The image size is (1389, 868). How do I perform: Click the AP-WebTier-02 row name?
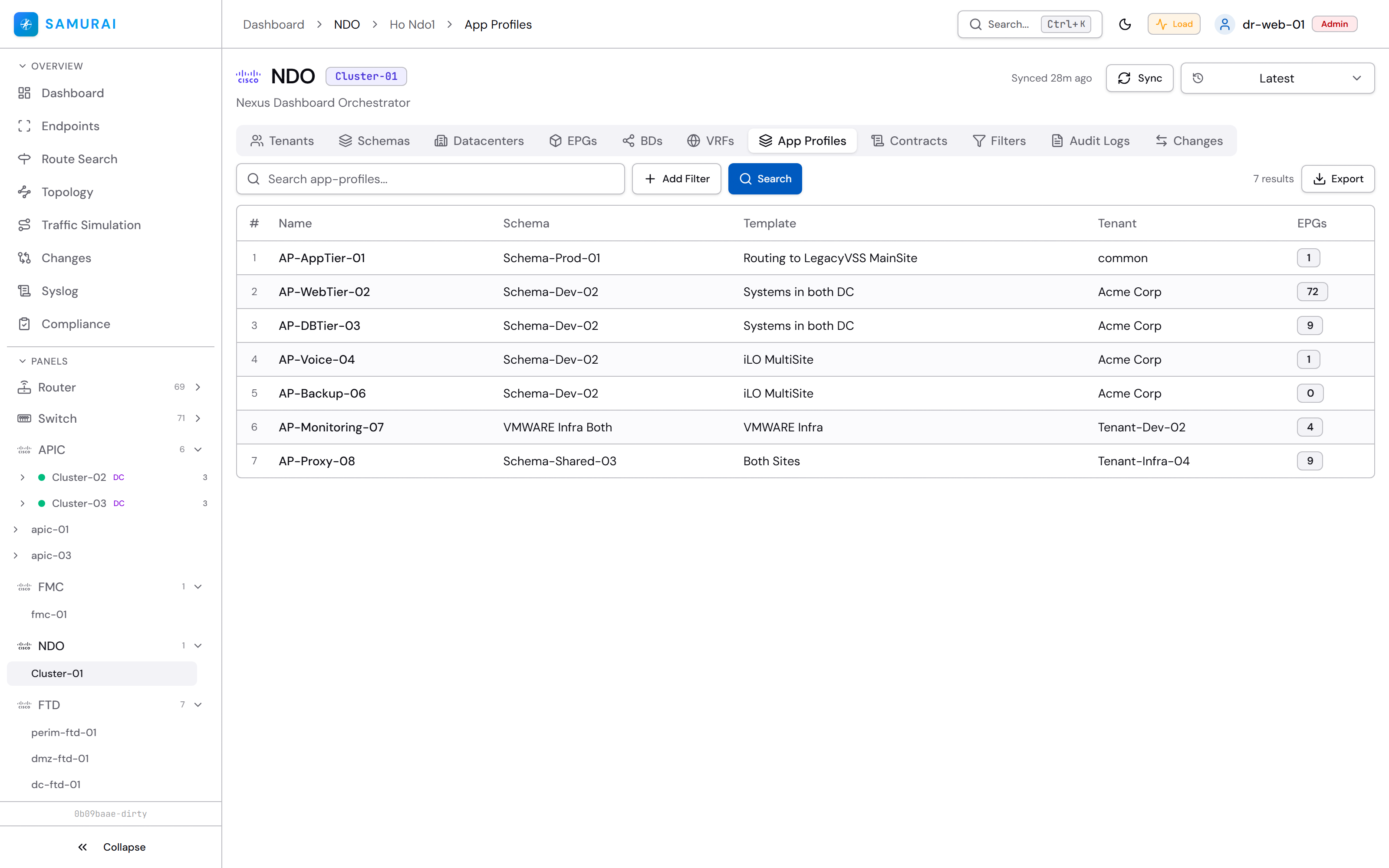point(324,292)
